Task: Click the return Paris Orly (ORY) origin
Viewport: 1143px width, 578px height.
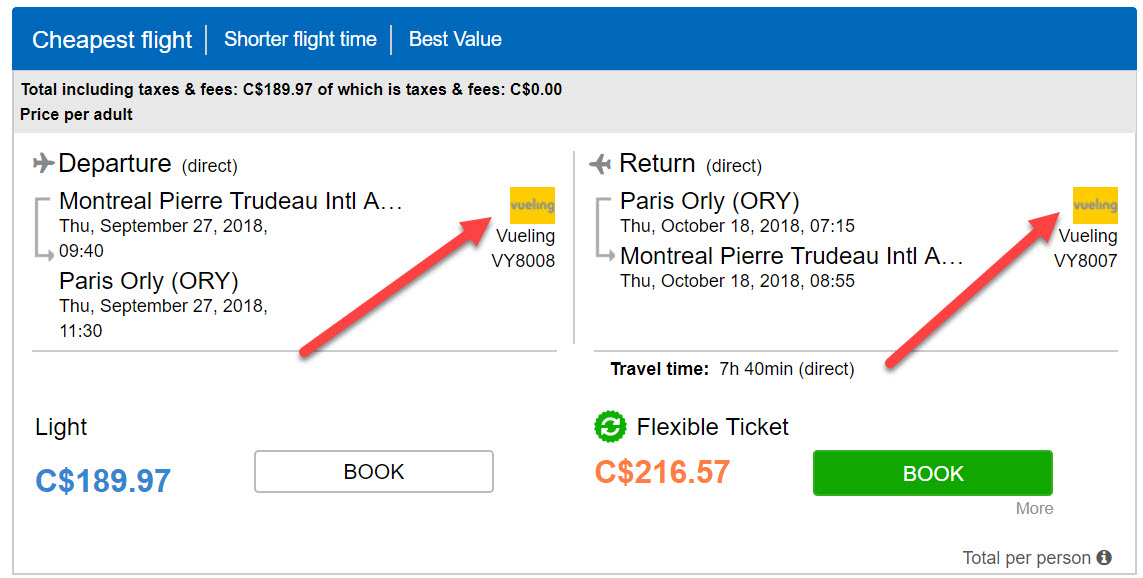Action: (710, 201)
